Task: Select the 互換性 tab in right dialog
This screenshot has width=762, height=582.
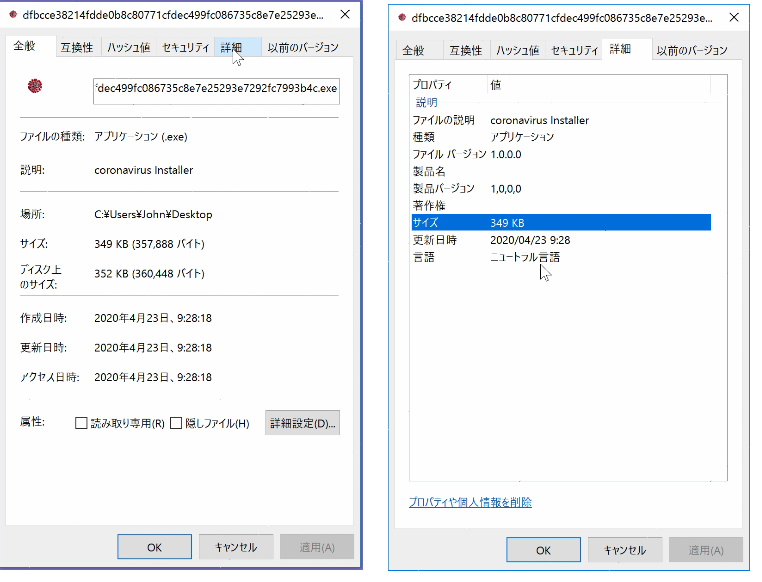Action: click(x=465, y=51)
